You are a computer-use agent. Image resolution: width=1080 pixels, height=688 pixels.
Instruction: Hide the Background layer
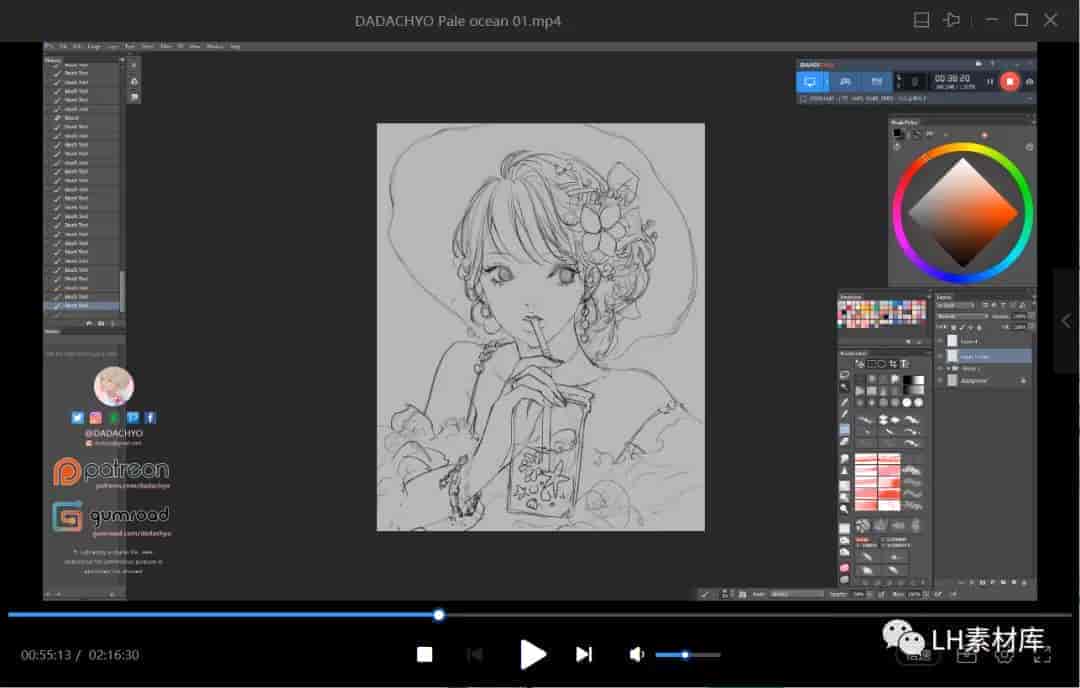940,380
